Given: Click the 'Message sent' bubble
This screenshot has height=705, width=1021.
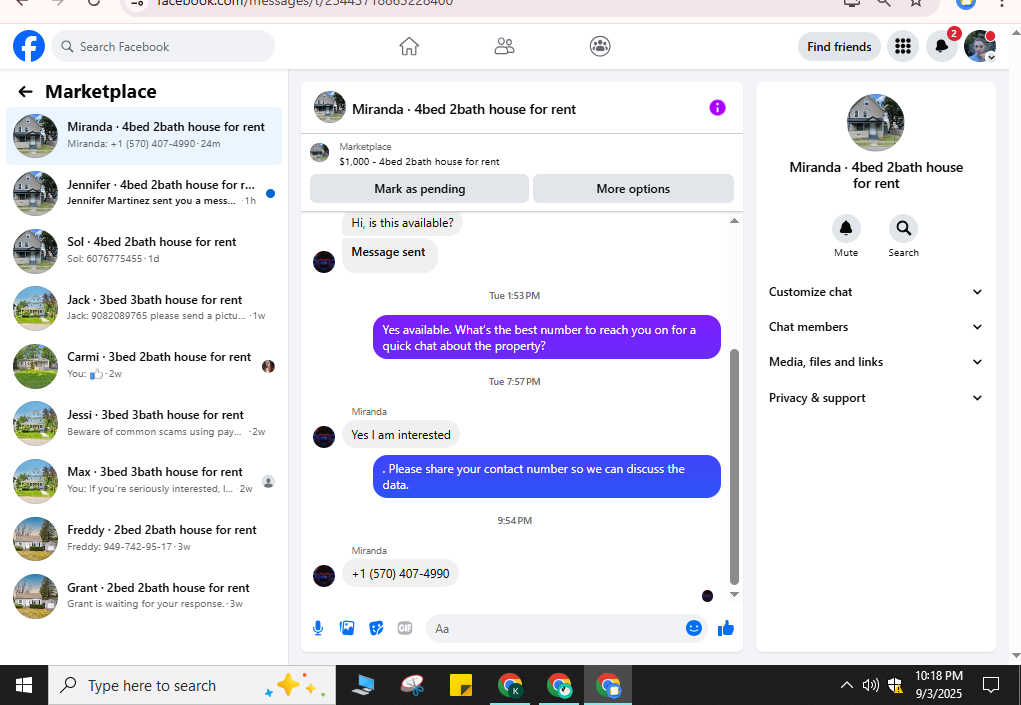Looking at the screenshot, I should 389,253.
